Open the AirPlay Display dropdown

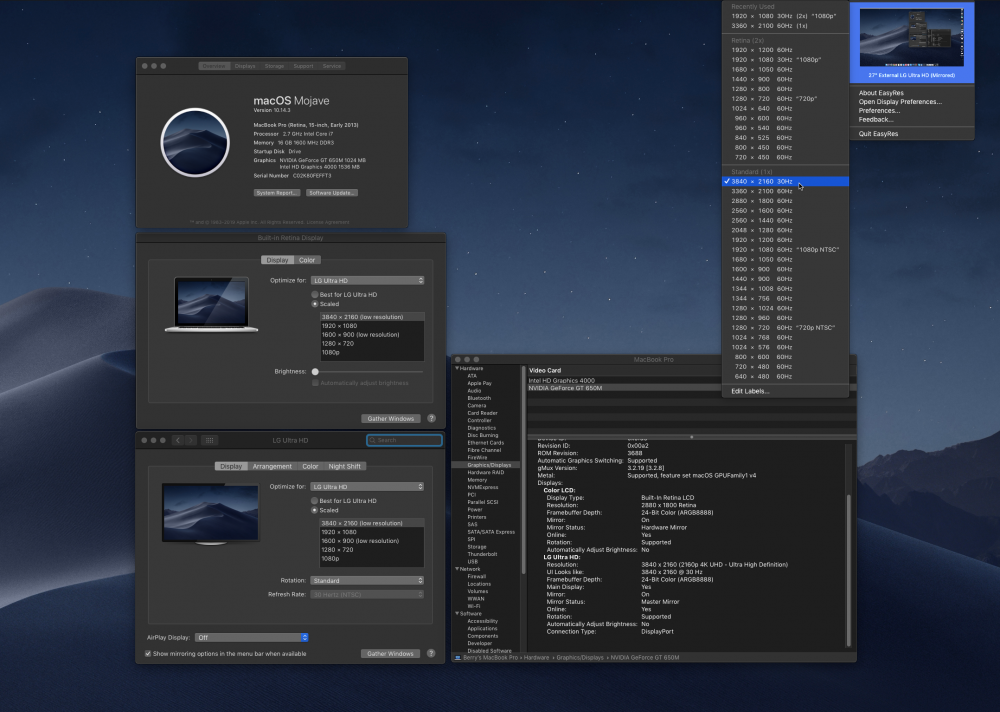[252, 637]
